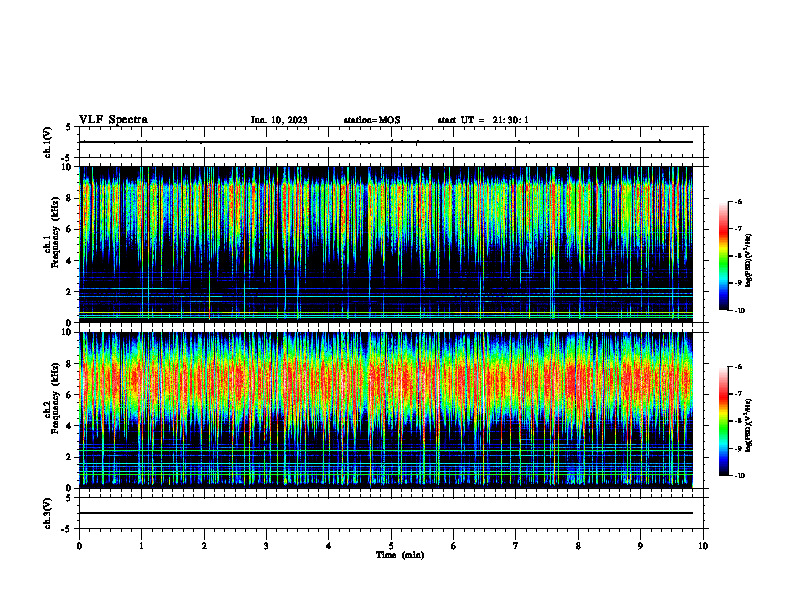Click inside the ch.1 spectrogram panel

[386, 244]
